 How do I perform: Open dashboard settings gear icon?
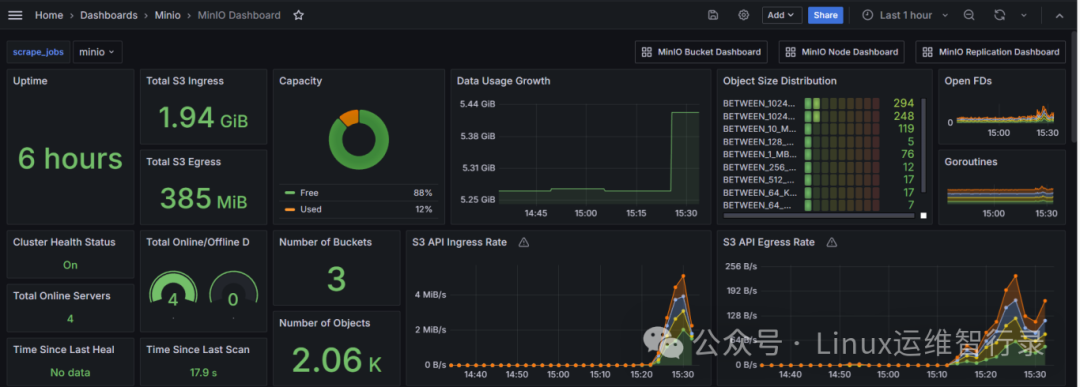[743, 15]
